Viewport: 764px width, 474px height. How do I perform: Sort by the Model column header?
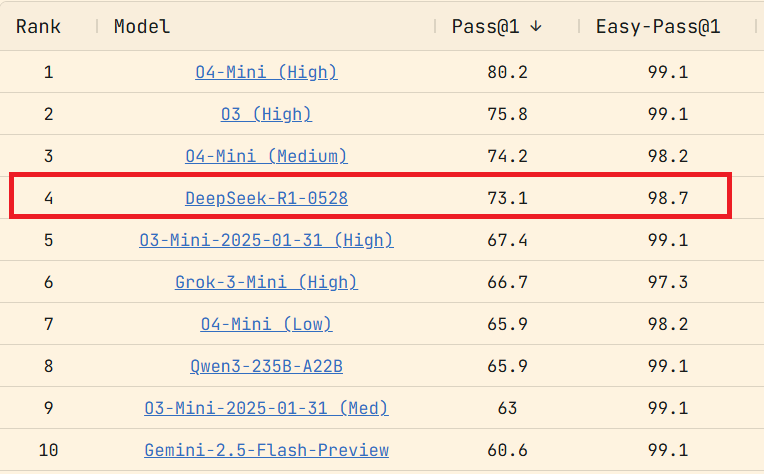[x=142, y=26]
